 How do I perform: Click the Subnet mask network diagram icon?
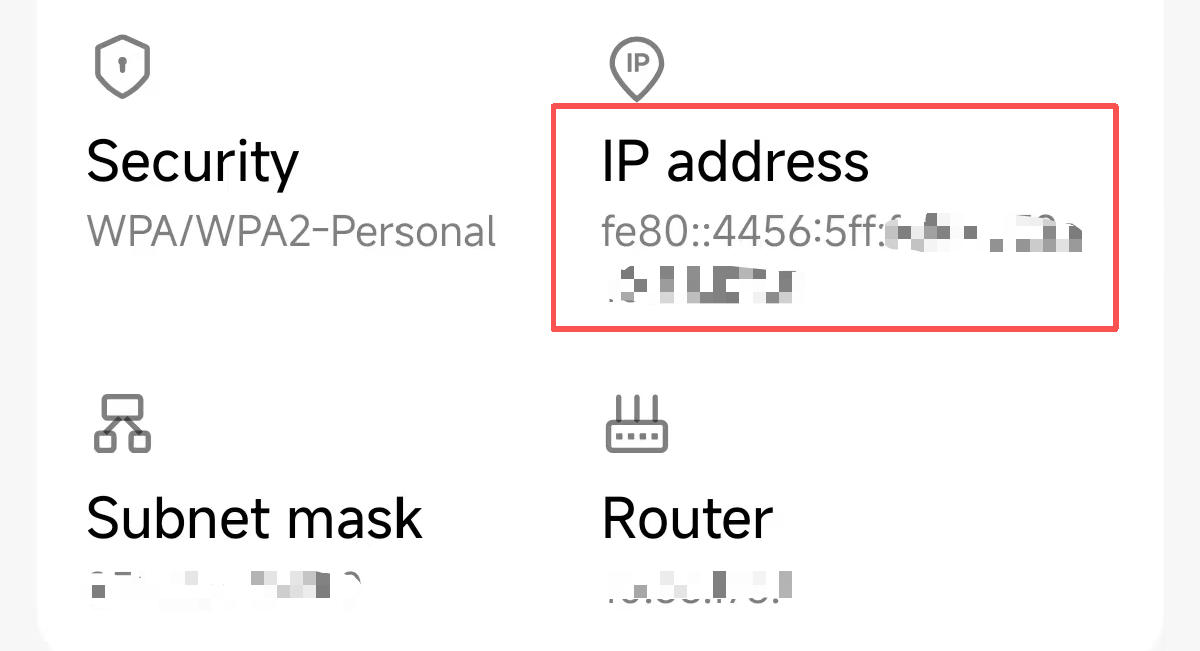122,422
